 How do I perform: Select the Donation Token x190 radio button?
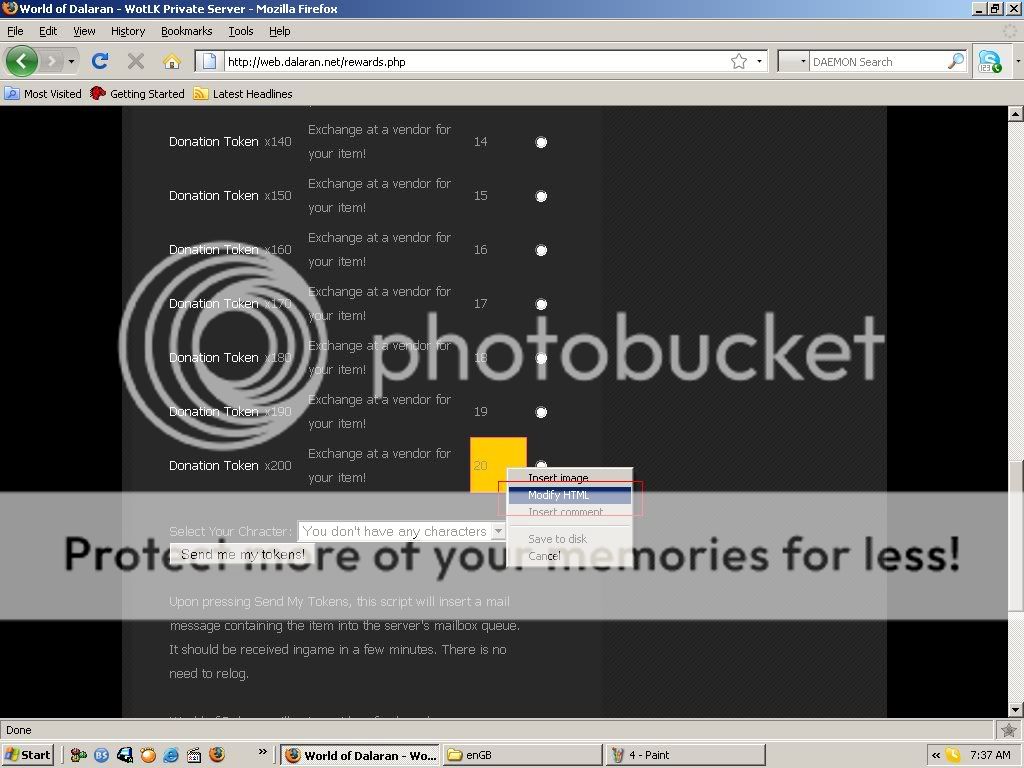click(541, 412)
